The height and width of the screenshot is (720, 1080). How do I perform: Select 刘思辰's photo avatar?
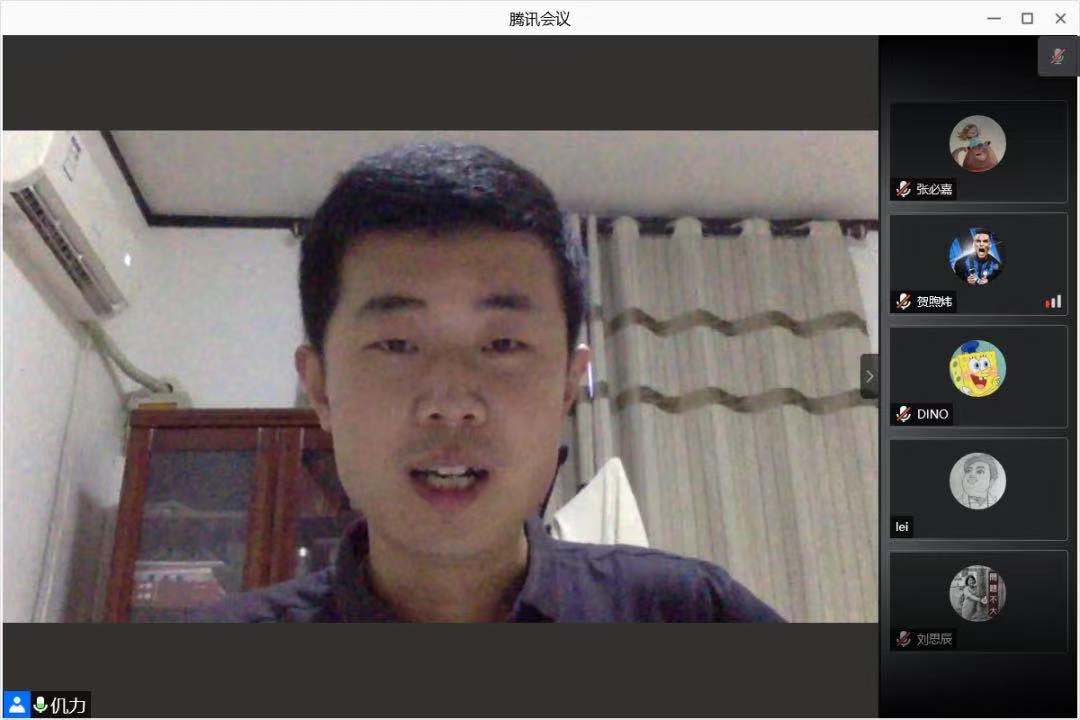(977, 593)
